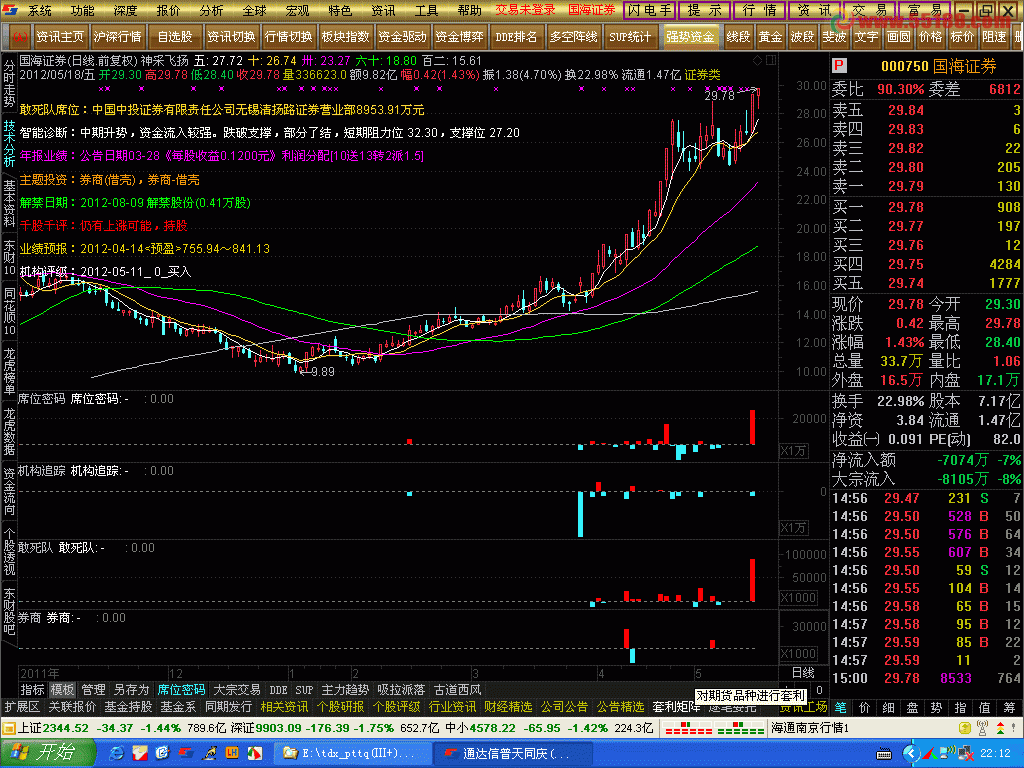Click the 笔 tab in quote panel
The image size is (1024, 768).
pos(840,707)
